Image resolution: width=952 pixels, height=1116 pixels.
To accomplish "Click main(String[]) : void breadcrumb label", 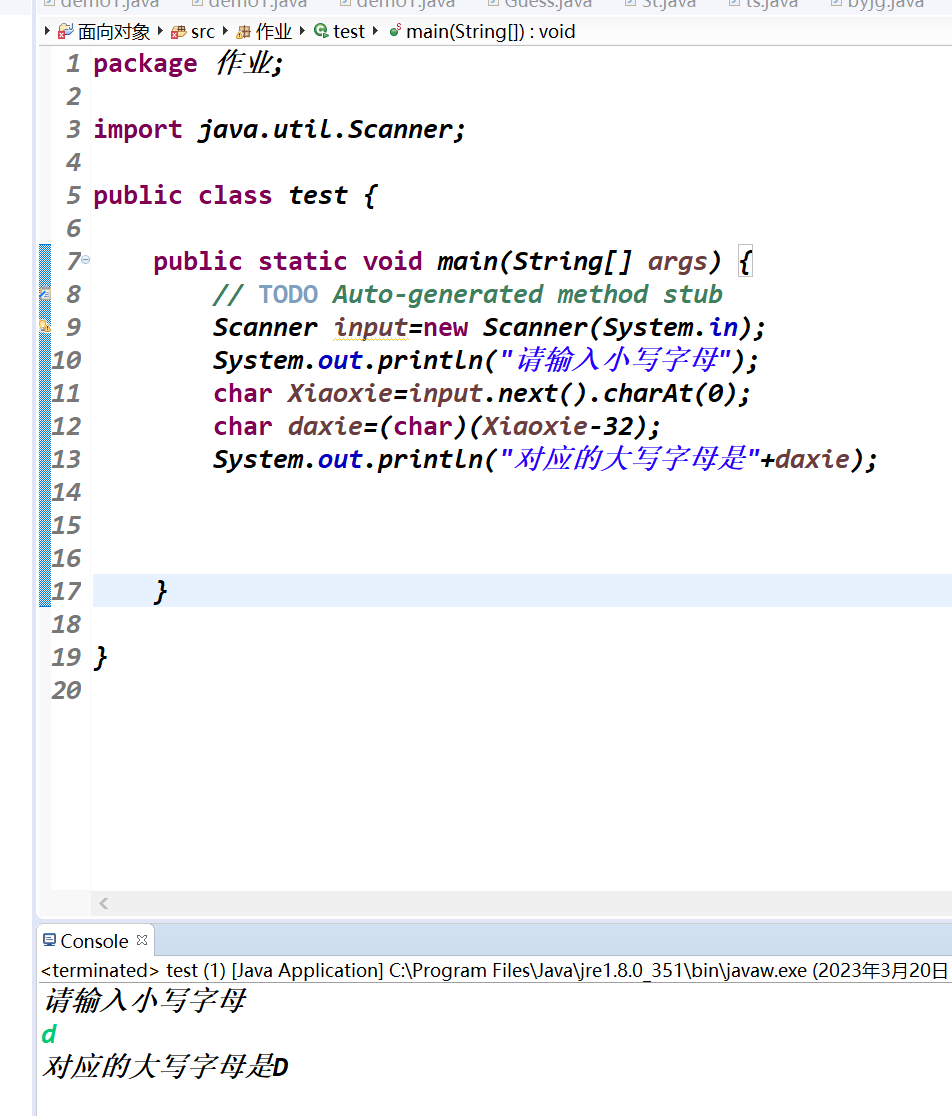I will (x=490, y=32).
